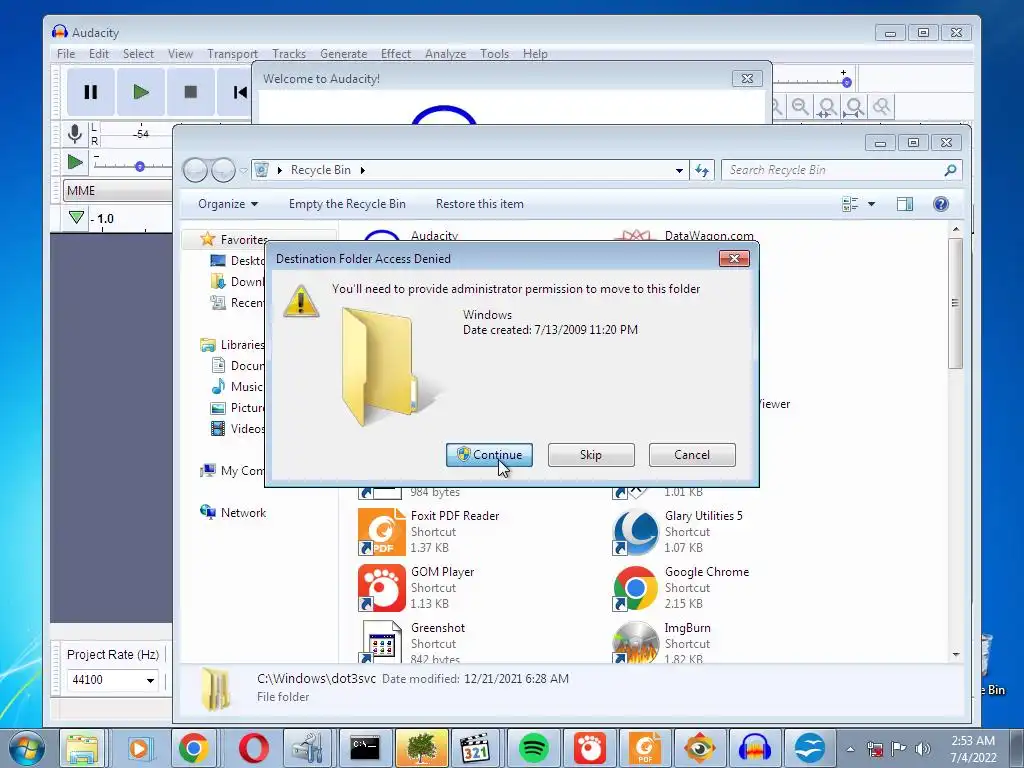
Task: Click Recycle Bin in the address breadcrumb
Action: [x=321, y=170]
